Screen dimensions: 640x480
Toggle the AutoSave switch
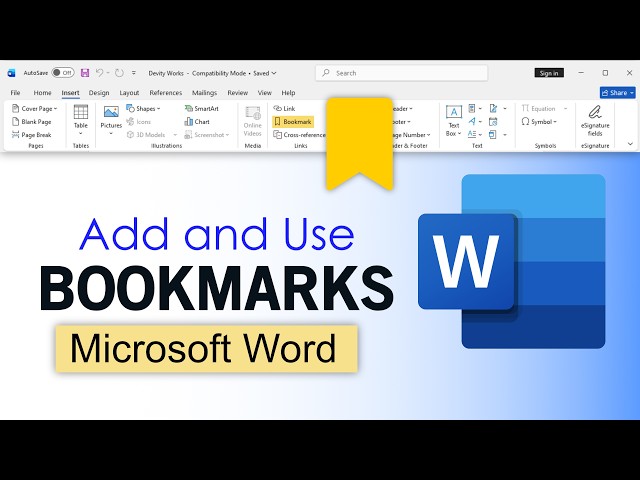(x=63, y=73)
